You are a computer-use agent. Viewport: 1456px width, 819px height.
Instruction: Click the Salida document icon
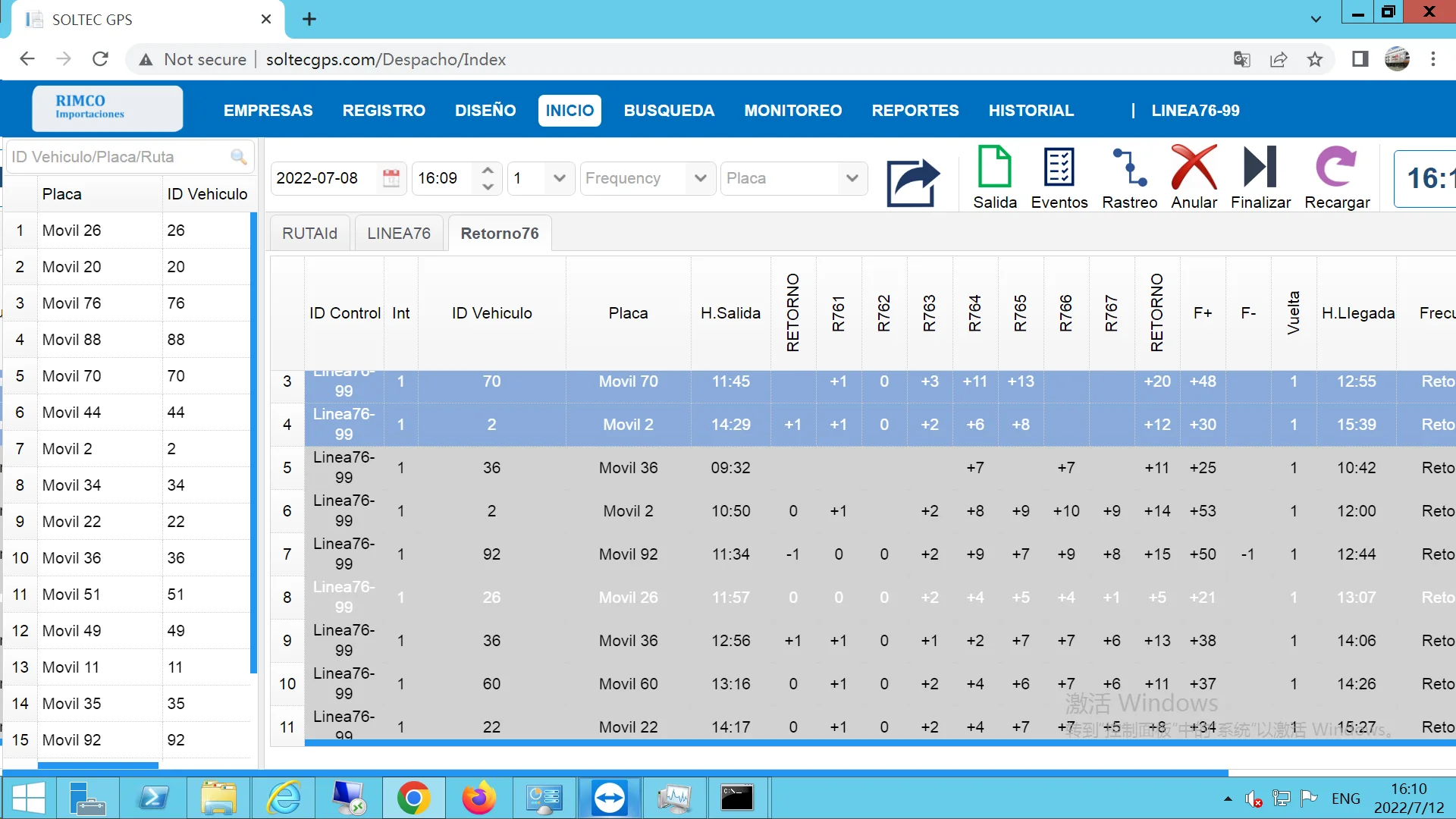click(994, 168)
